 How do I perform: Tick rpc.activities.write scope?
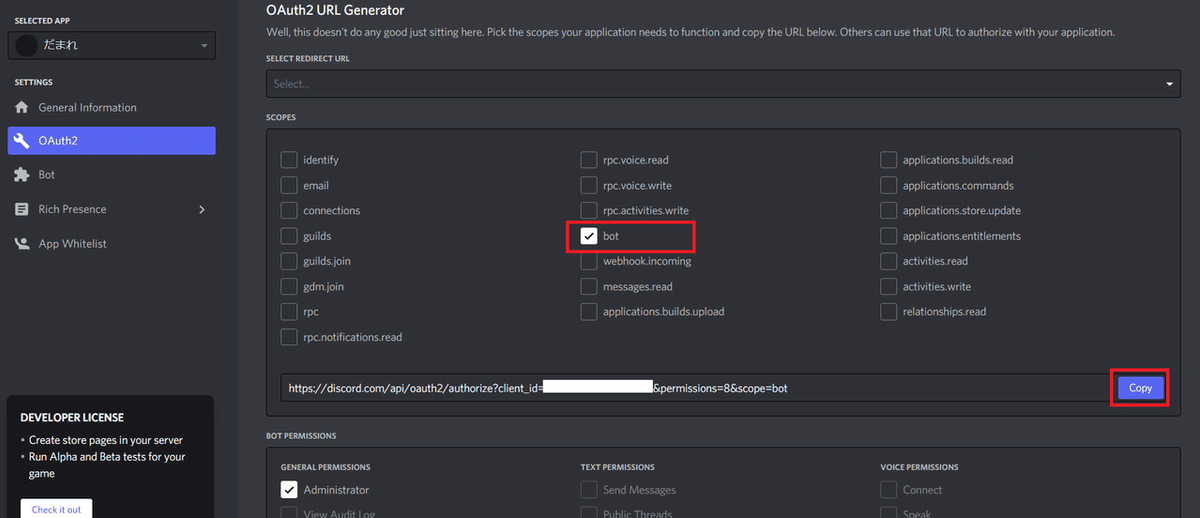point(589,211)
